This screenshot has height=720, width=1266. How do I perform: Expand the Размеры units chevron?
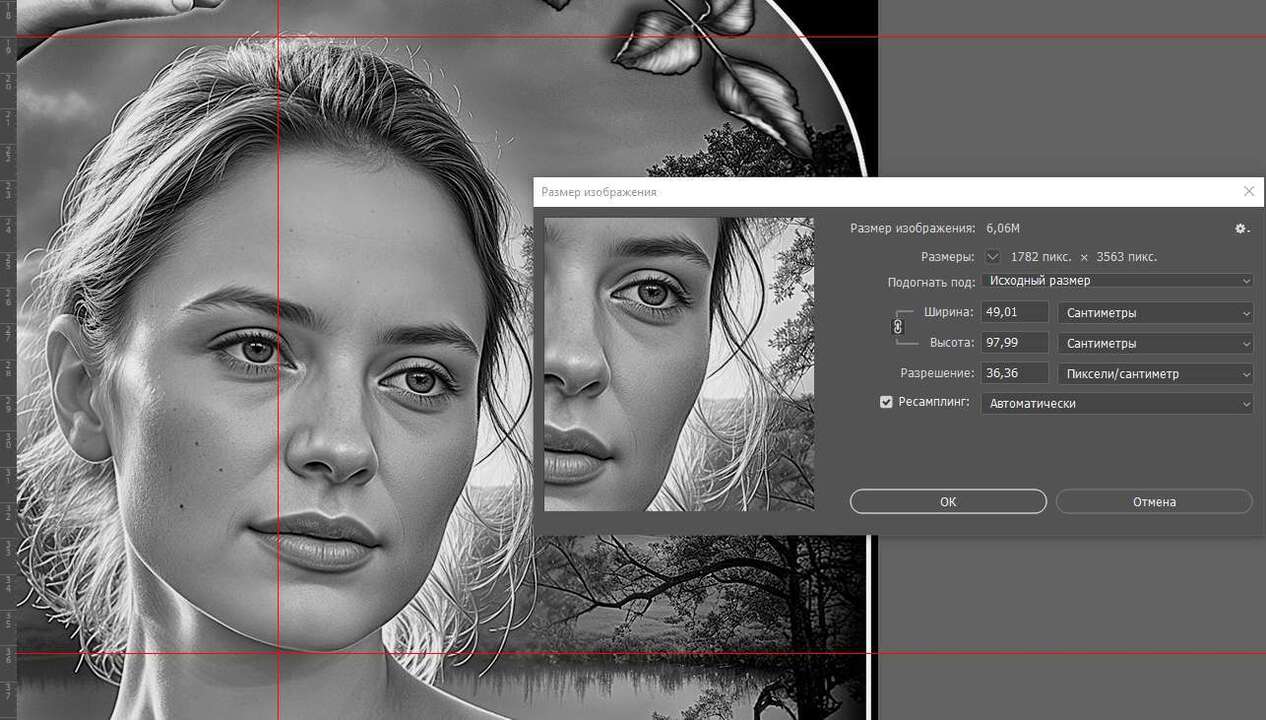pos(992,257)
